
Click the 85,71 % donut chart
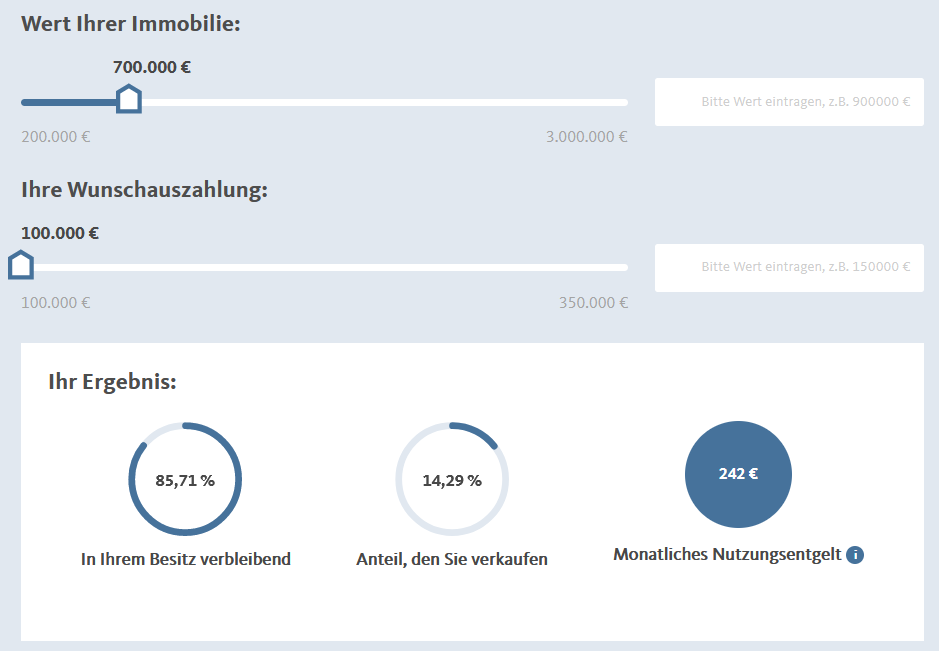click(185, 479)
